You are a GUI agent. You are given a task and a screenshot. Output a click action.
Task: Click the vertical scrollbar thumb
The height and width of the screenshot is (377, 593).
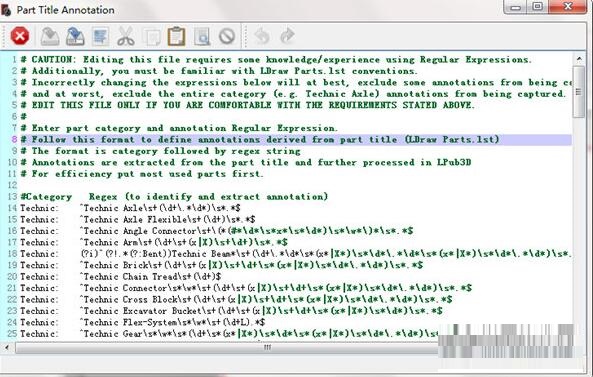[579, 92]
